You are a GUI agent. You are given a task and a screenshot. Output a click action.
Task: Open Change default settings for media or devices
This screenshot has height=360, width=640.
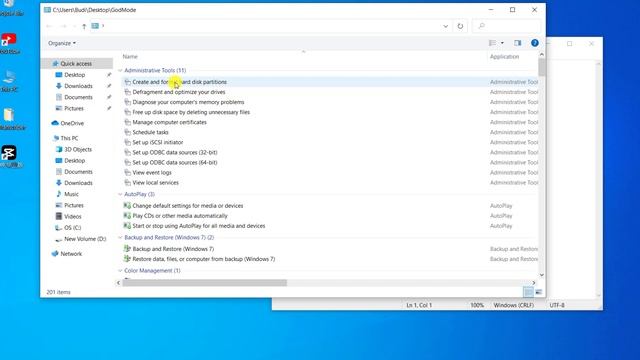tap(188, 206)
